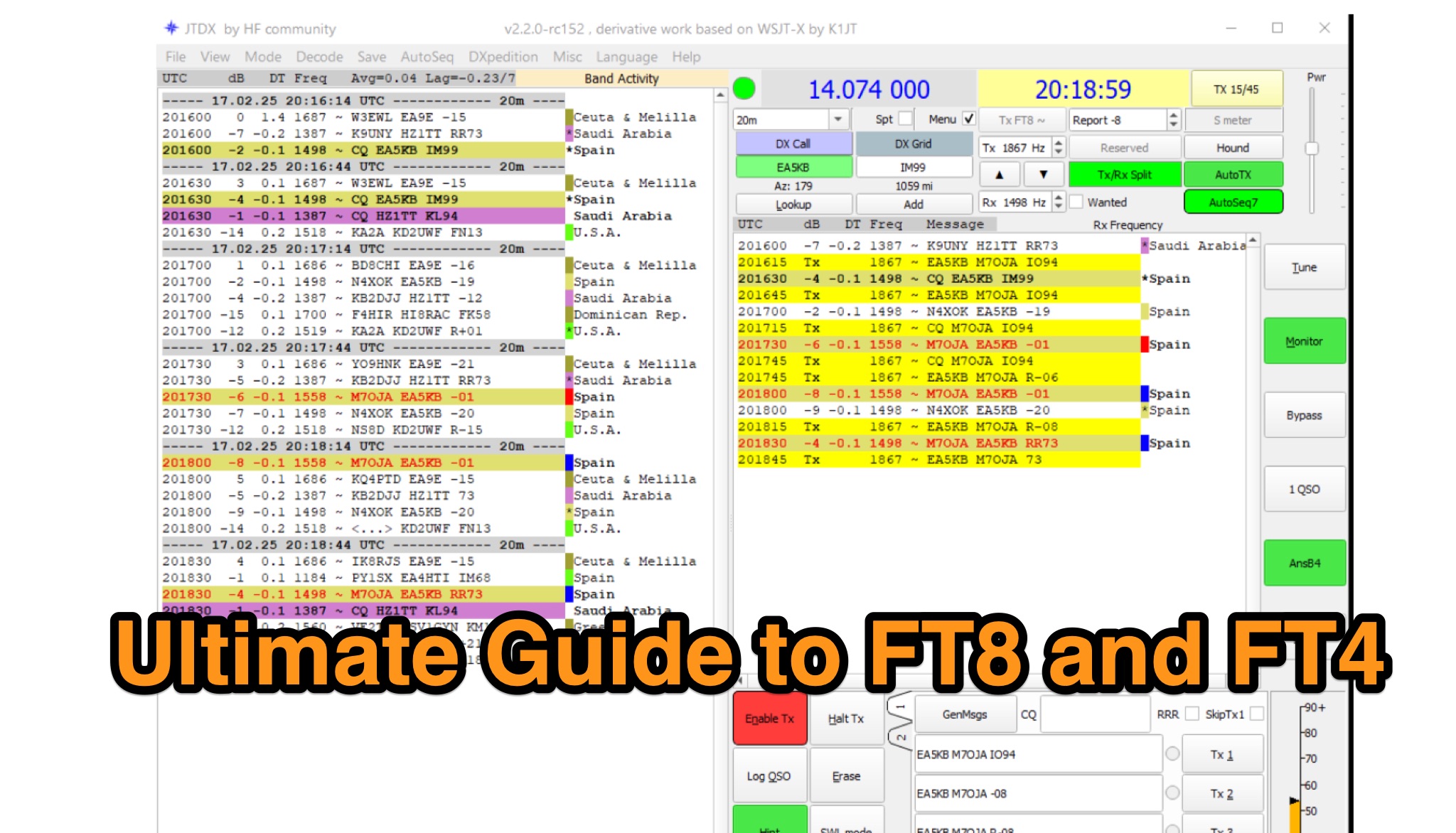Open the Save menu
The height and width of the screenshot is (833, 1456).
pyautogui.click(x=372, y=57)
